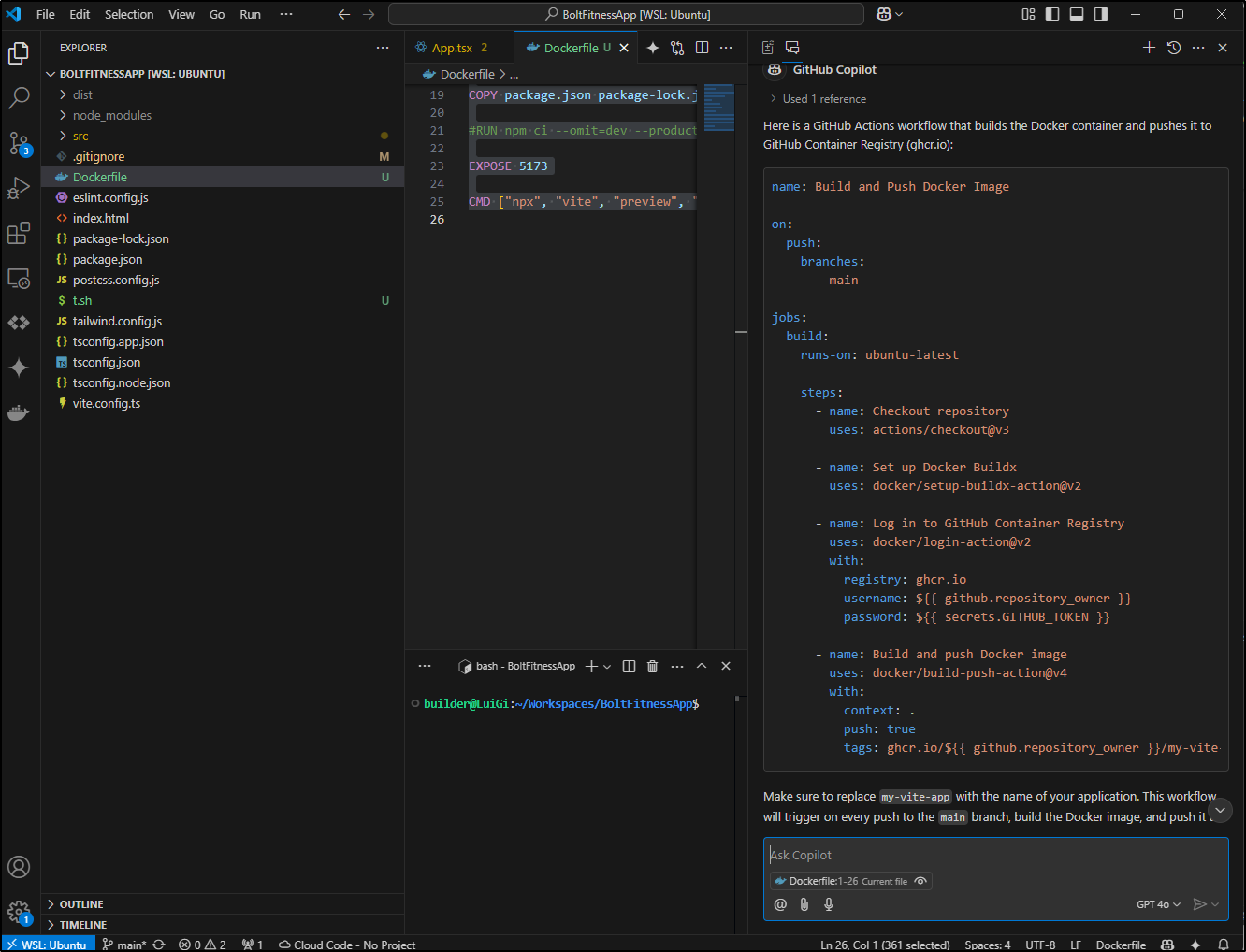Toggle primary side bar layout icon
The width and height of the screenshot is (1246, 952).
1052,14
